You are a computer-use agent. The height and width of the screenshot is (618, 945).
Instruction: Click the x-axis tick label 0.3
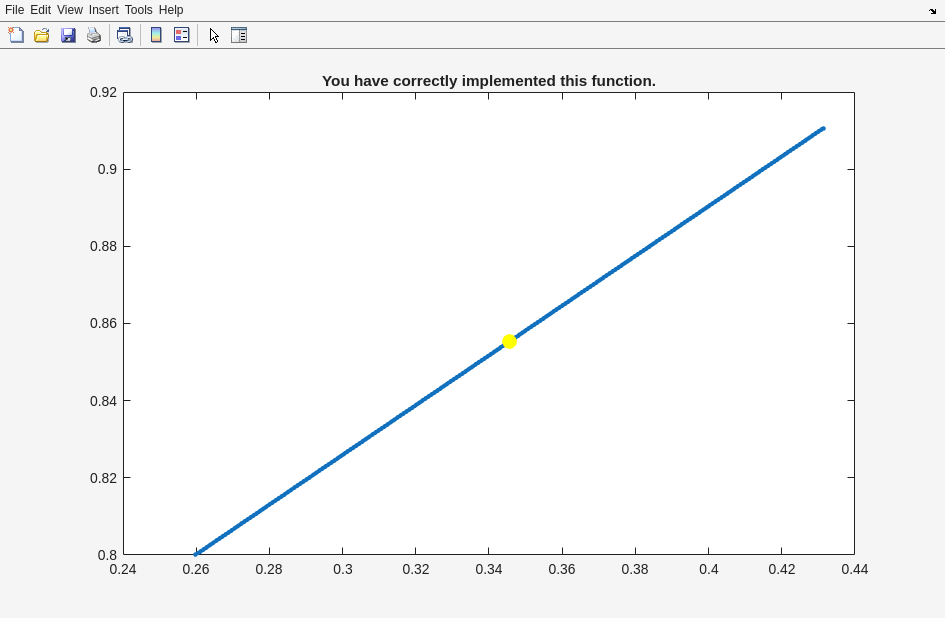pos(343,569)
